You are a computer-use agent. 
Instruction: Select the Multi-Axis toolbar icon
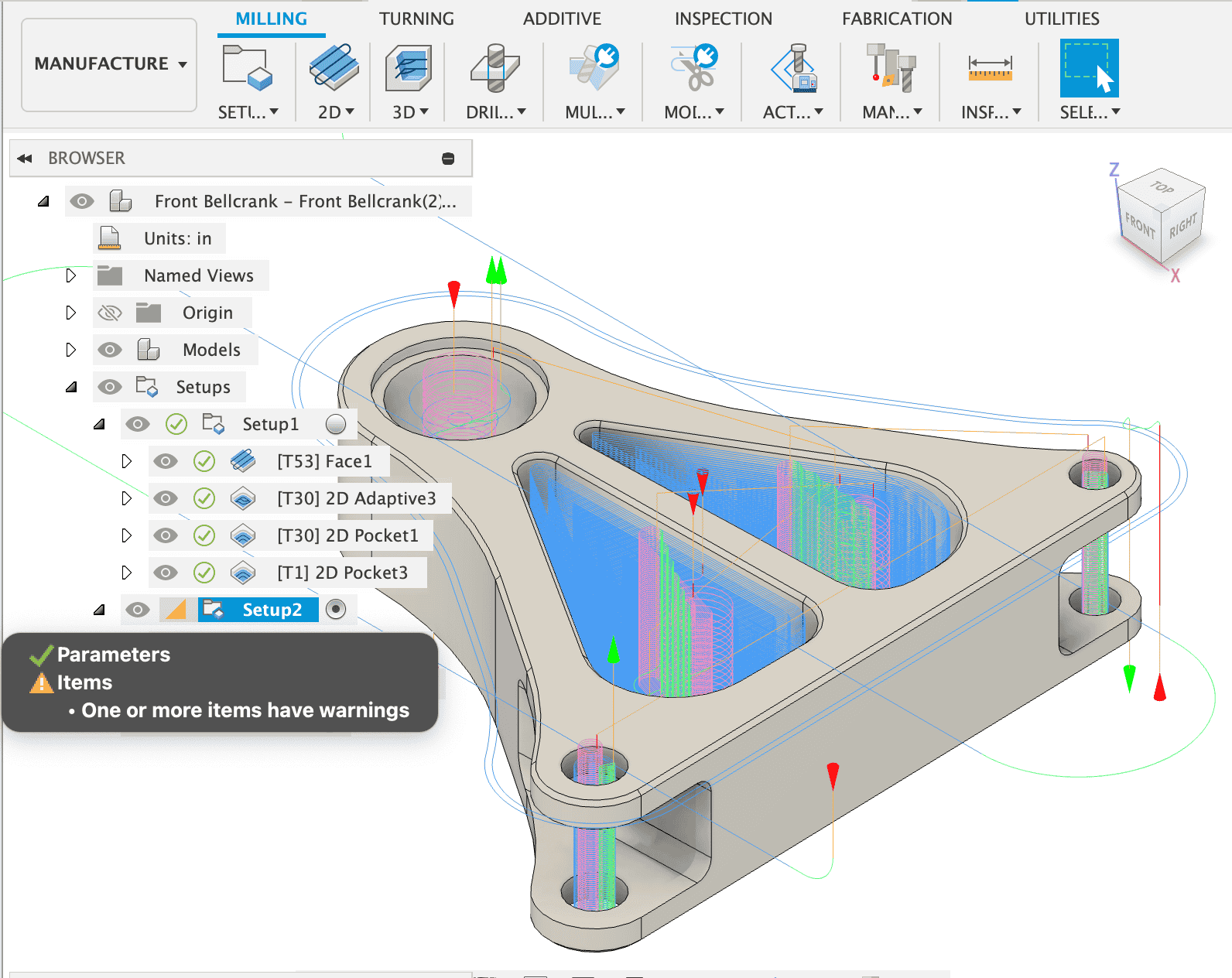594,68
